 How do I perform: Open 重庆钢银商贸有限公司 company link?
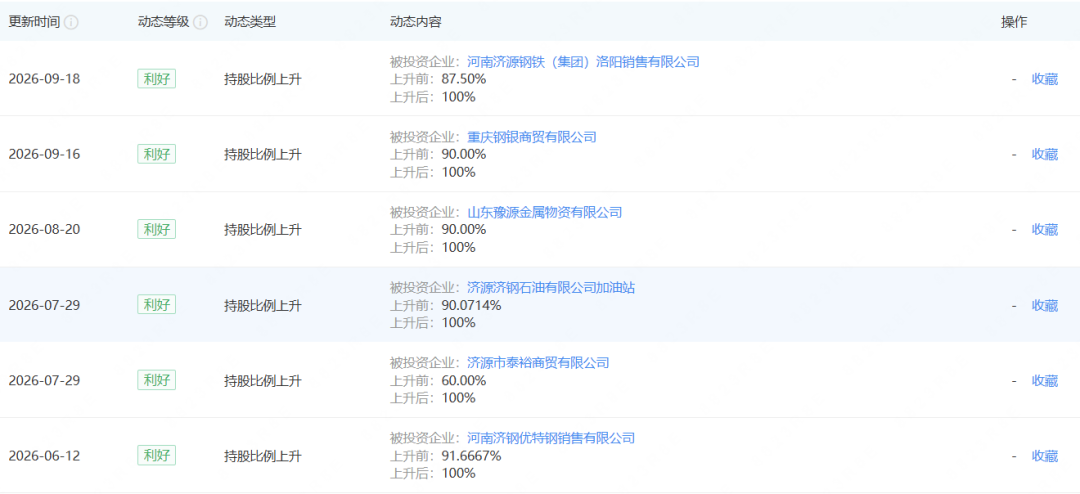532,137
